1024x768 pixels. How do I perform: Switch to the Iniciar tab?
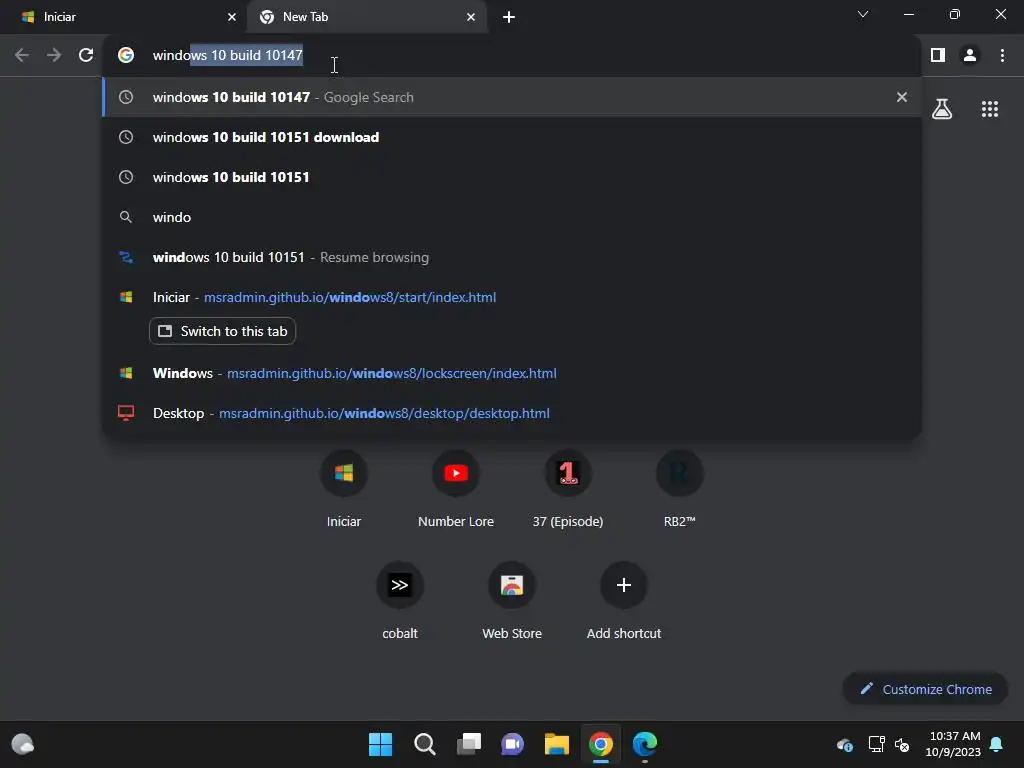click(x=123, y=17)
